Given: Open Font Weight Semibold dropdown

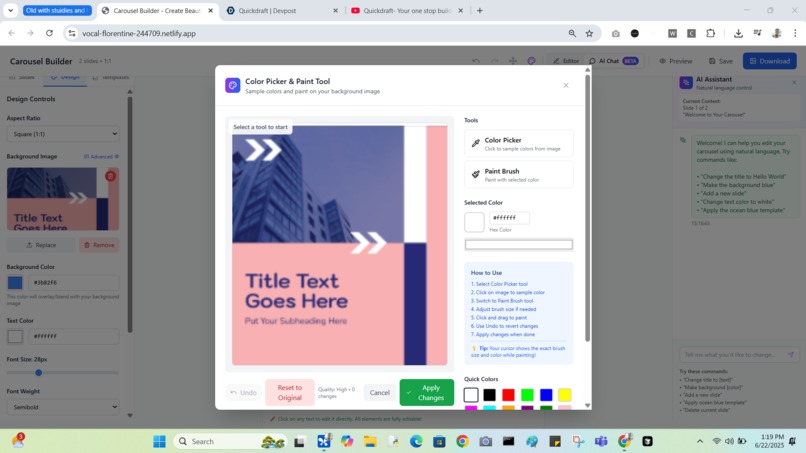Looking at the screenshot, I should point(63,407).
